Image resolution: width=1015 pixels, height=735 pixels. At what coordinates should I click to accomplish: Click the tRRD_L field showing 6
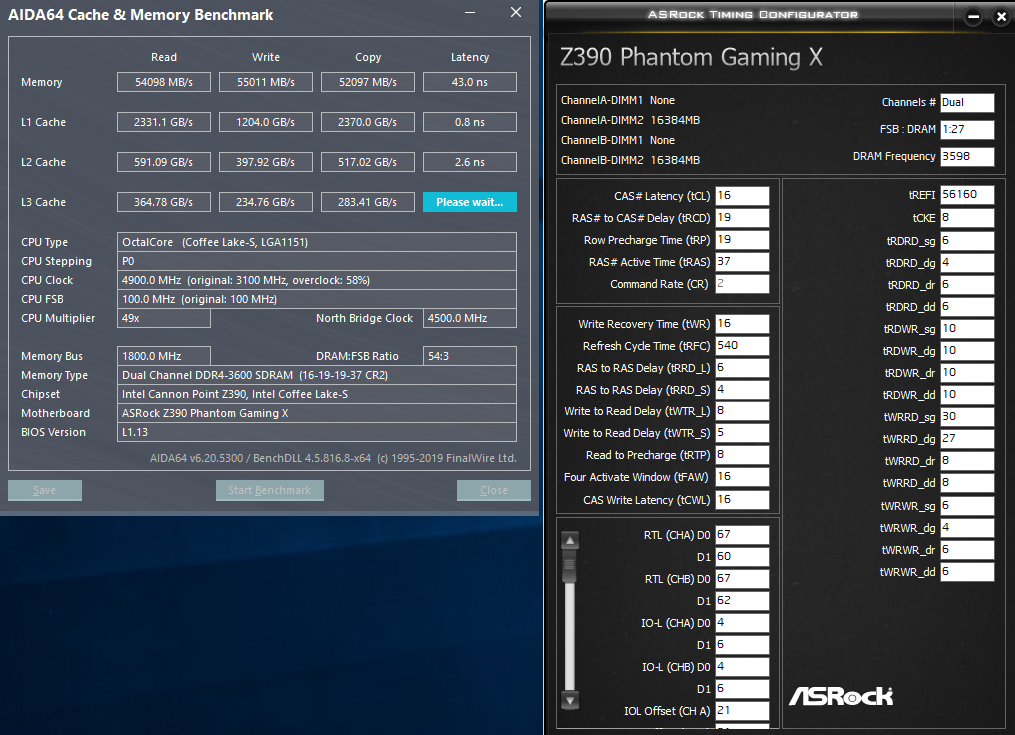click(x=742, y=368)
